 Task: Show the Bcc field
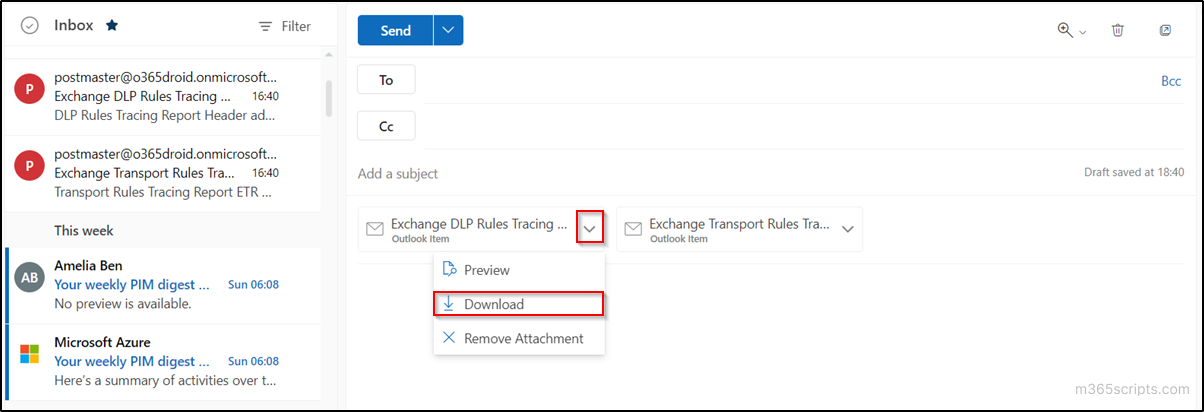[x=1170, y=81]
